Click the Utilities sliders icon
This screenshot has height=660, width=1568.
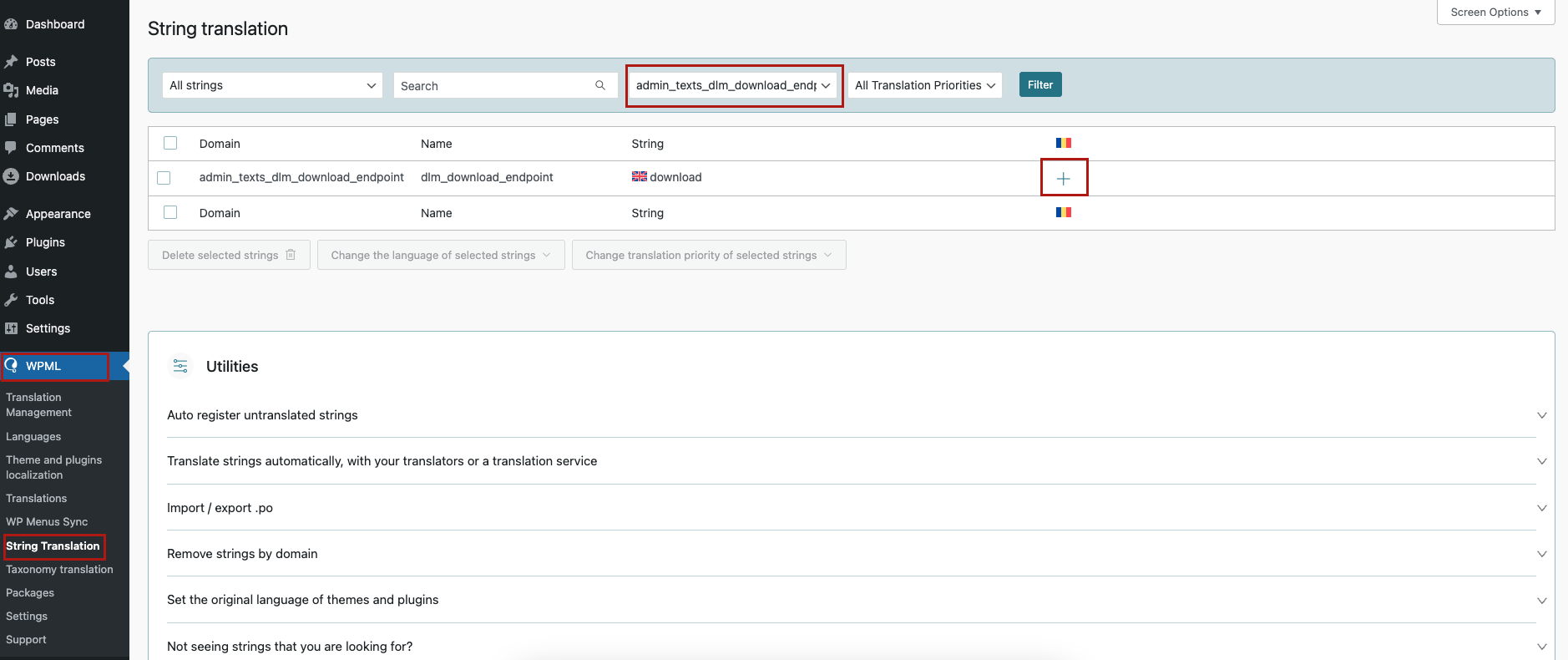(180, 366)
